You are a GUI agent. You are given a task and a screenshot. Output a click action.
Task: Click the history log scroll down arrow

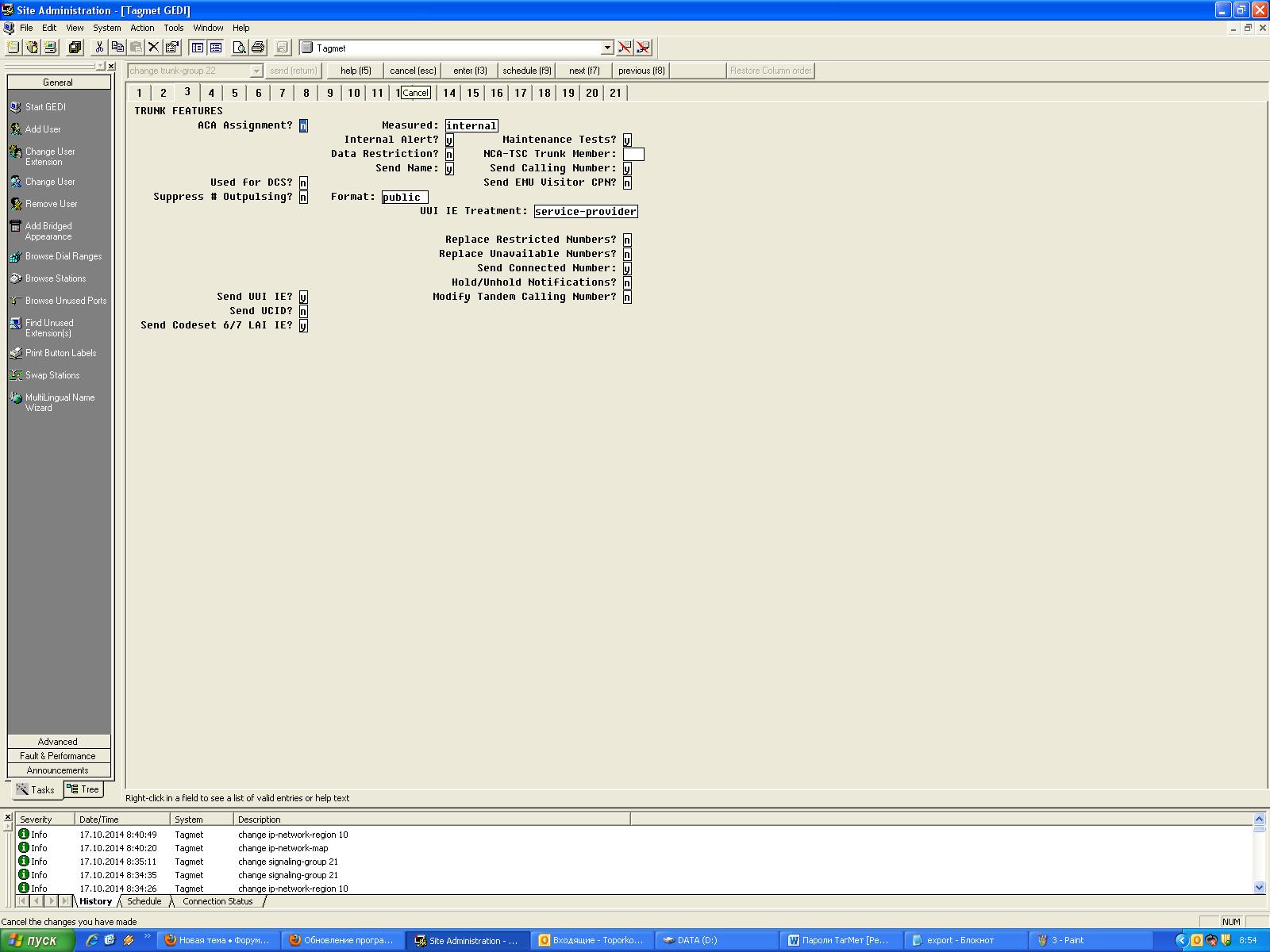(x=1260, y=888)
